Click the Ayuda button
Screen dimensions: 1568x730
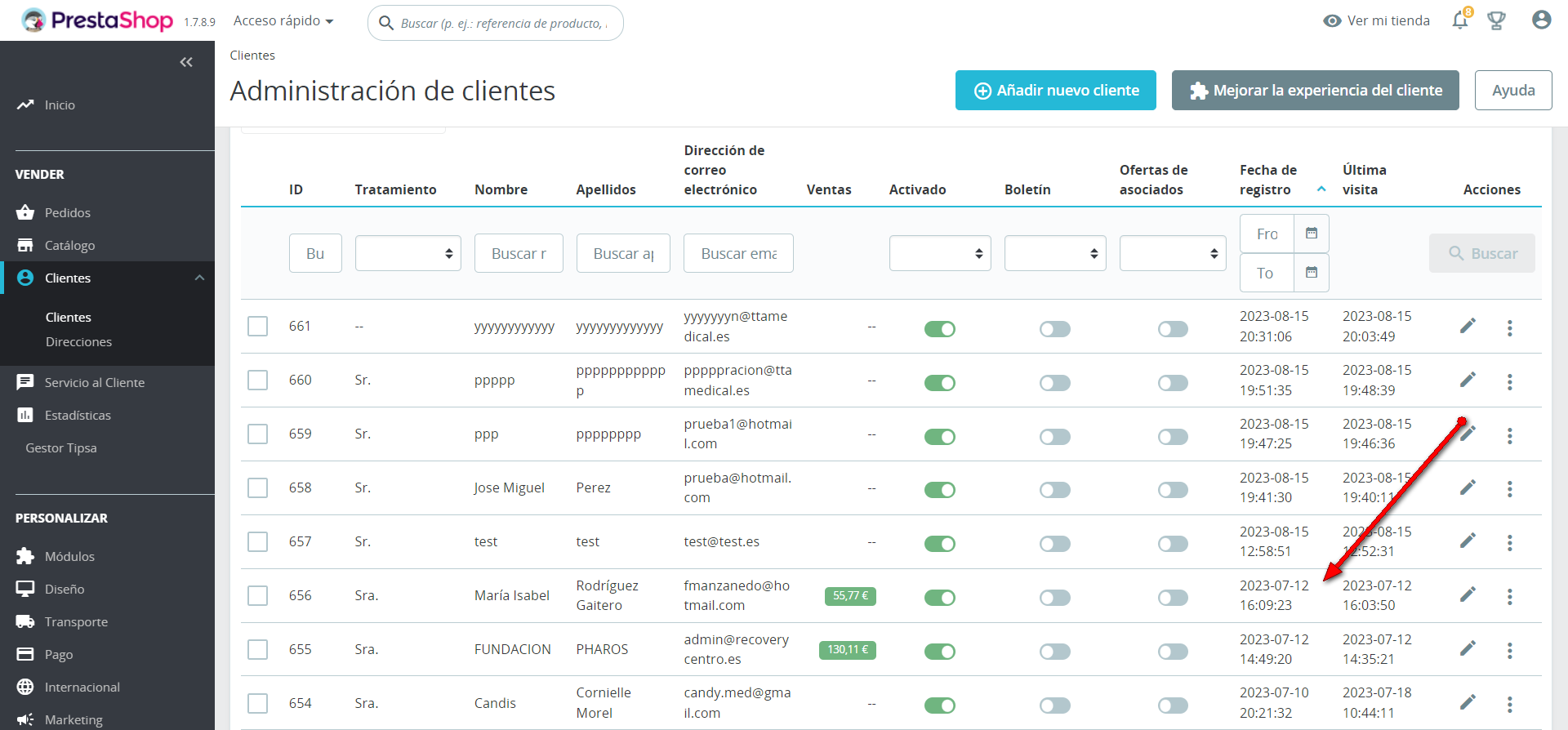tap(1513, 90)
